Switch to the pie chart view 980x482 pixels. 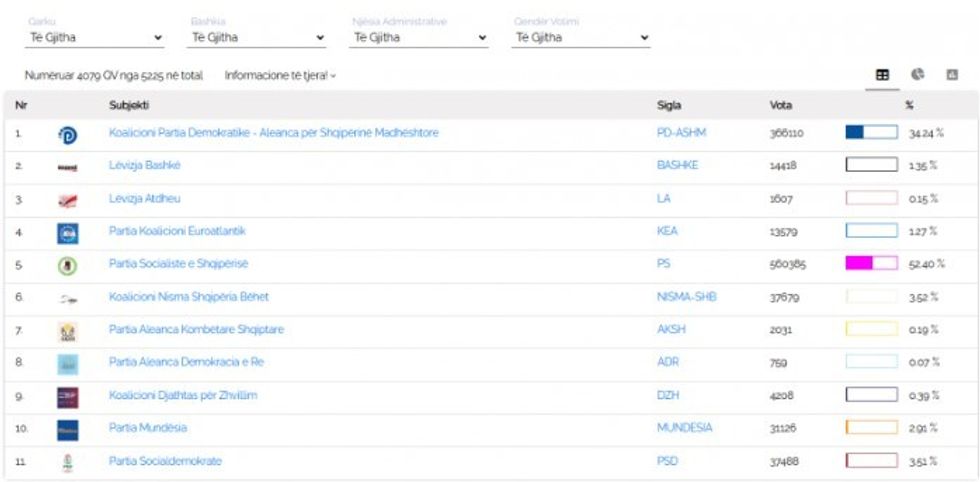point(917,75)
